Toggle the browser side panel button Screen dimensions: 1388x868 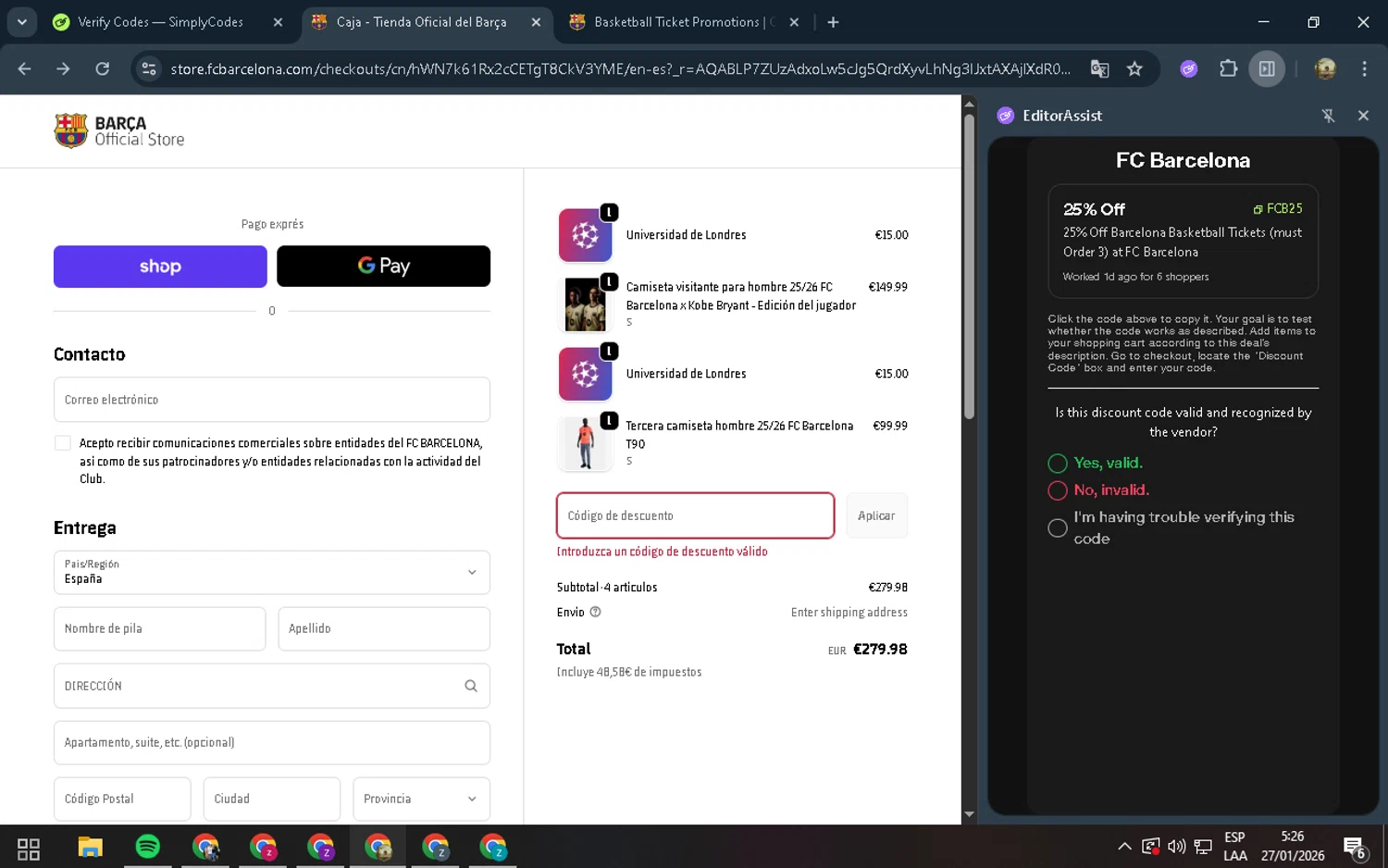click(x=1267, y=68)
